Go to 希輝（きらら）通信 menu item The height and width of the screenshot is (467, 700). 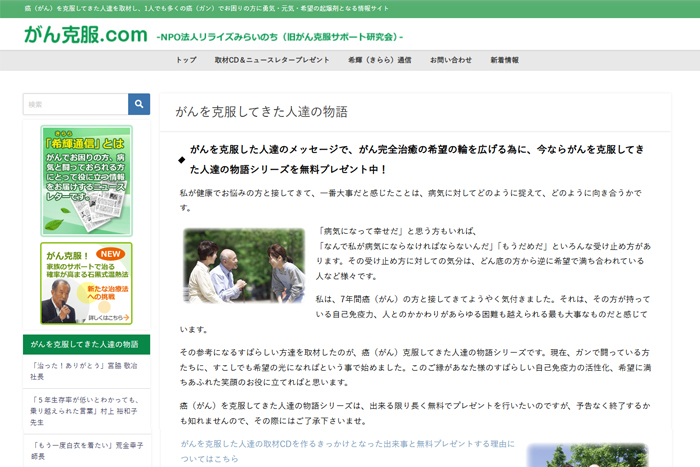(379, 60)
